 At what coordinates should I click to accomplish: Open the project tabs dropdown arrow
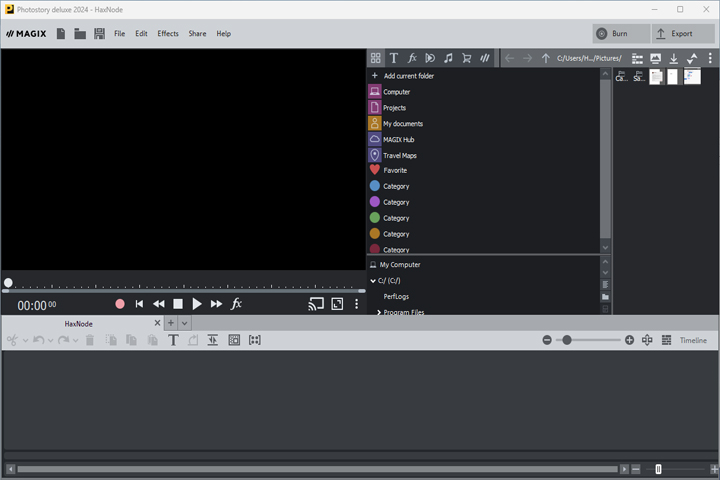click(185, 323)
